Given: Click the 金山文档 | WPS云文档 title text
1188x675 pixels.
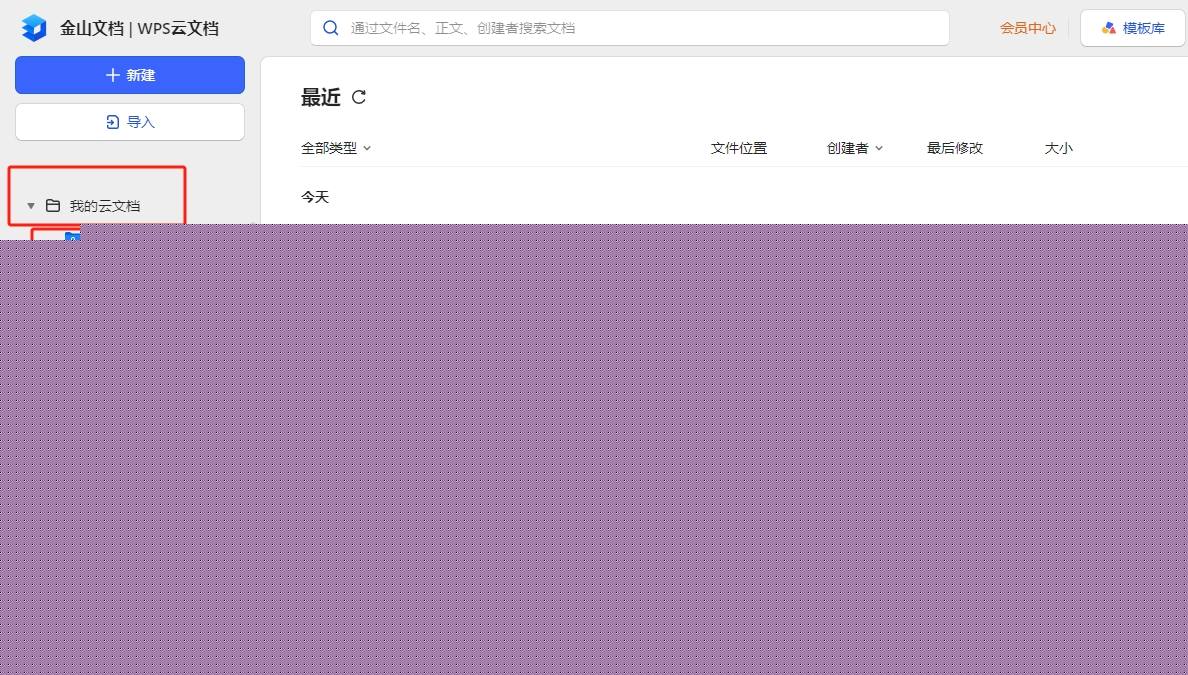Looking at the screenshot, I should 139,28.
